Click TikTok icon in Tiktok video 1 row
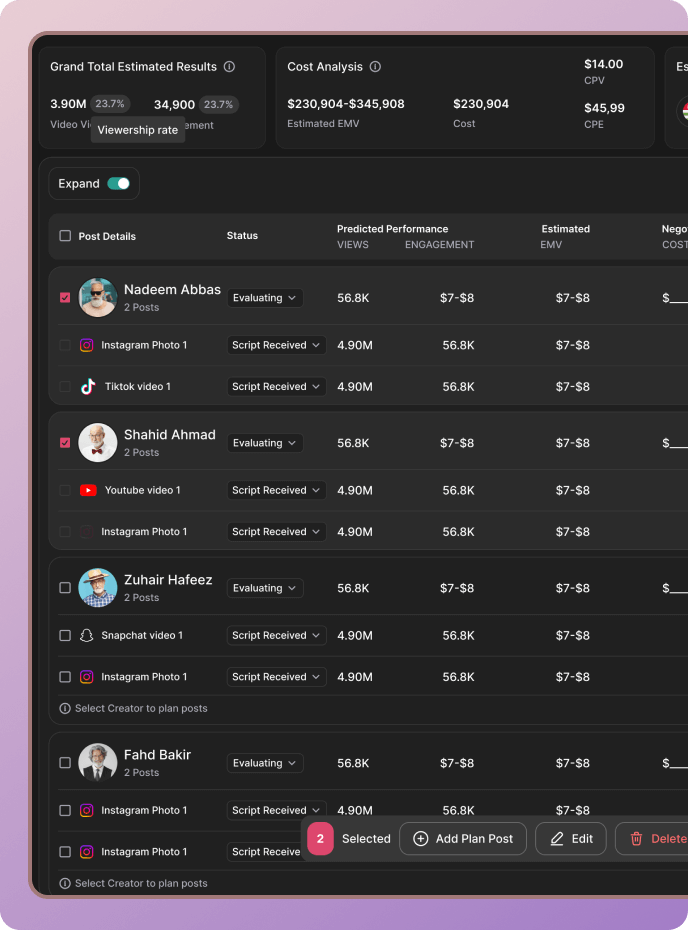 [88, 387]
